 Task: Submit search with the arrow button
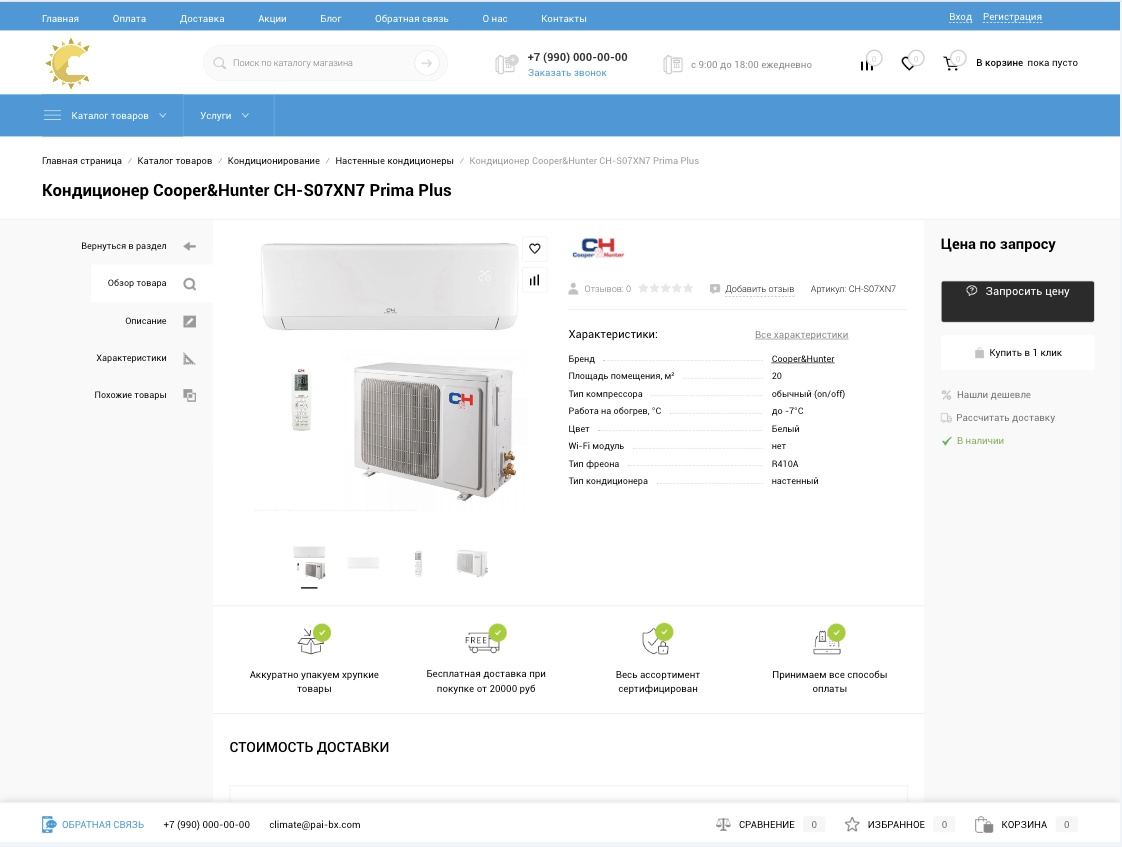(x=426, y=63)
